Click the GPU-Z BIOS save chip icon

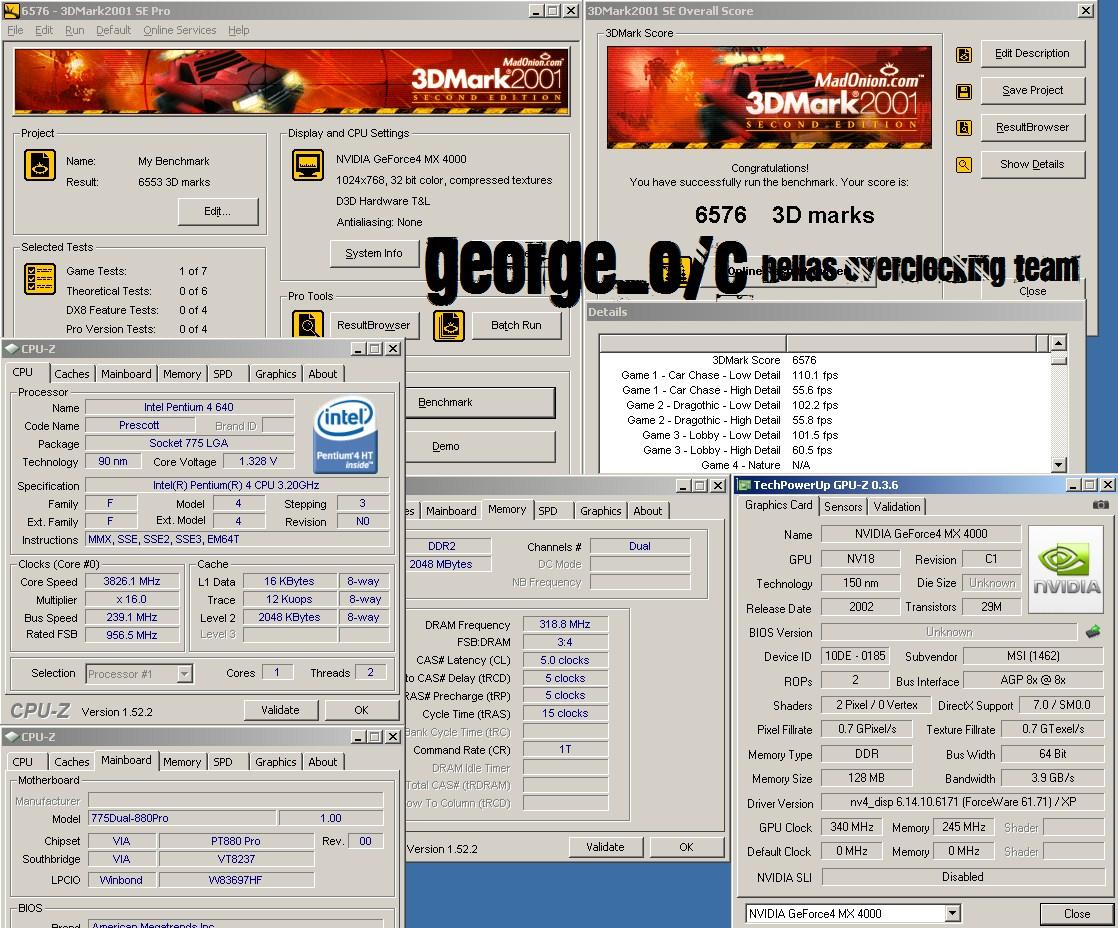pyautogui.click(x=1092, y=631)
